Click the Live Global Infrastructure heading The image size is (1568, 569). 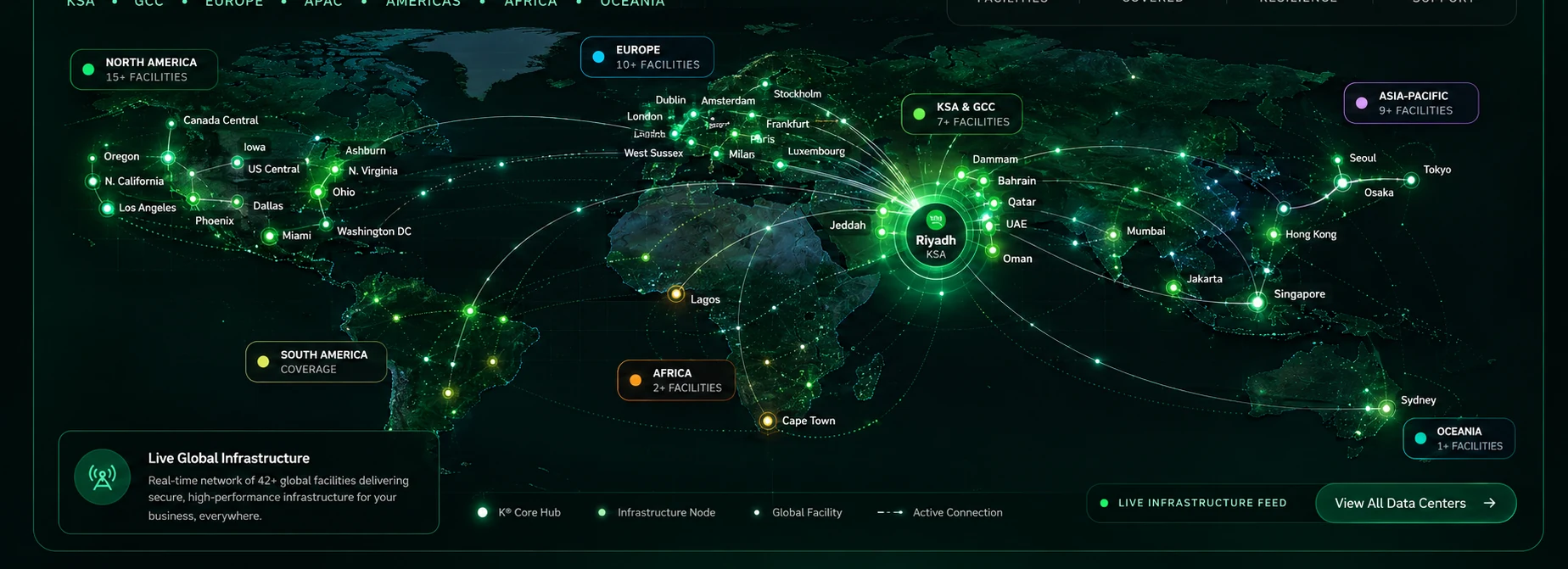coord(229,458)
